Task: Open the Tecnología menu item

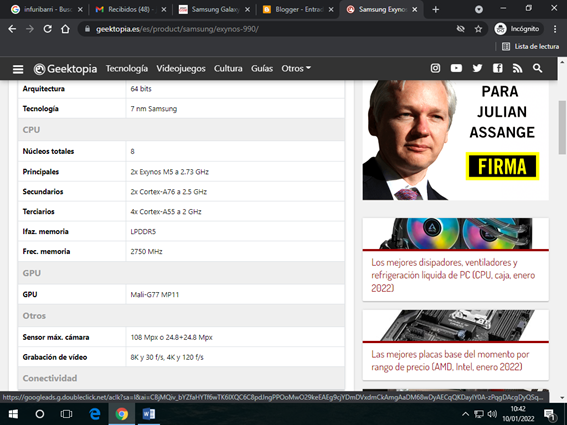Action: tap(127, 68)
